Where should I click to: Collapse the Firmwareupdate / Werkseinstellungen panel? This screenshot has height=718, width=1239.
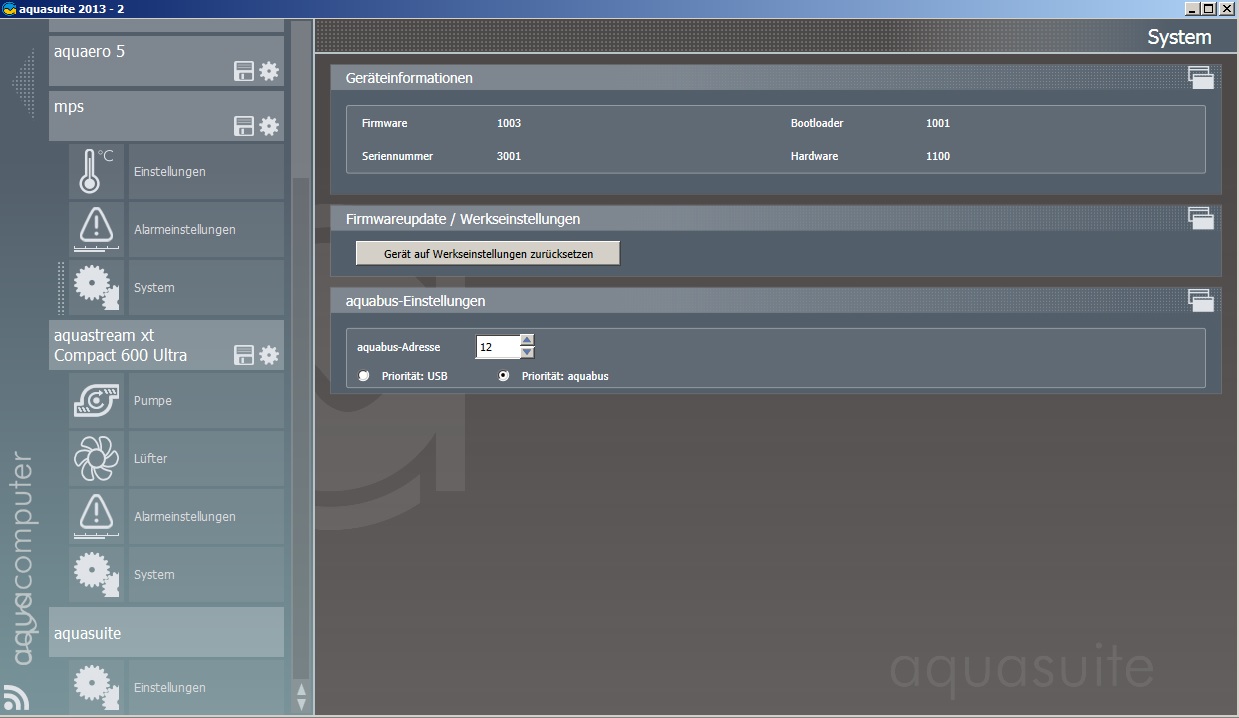coord(1200,218)
